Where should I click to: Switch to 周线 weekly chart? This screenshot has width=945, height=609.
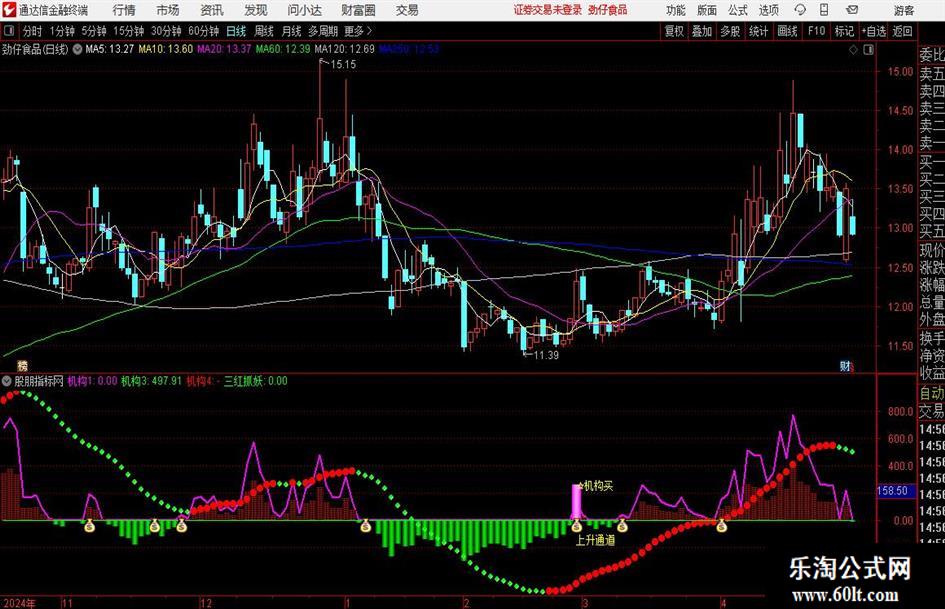(263, 31)
